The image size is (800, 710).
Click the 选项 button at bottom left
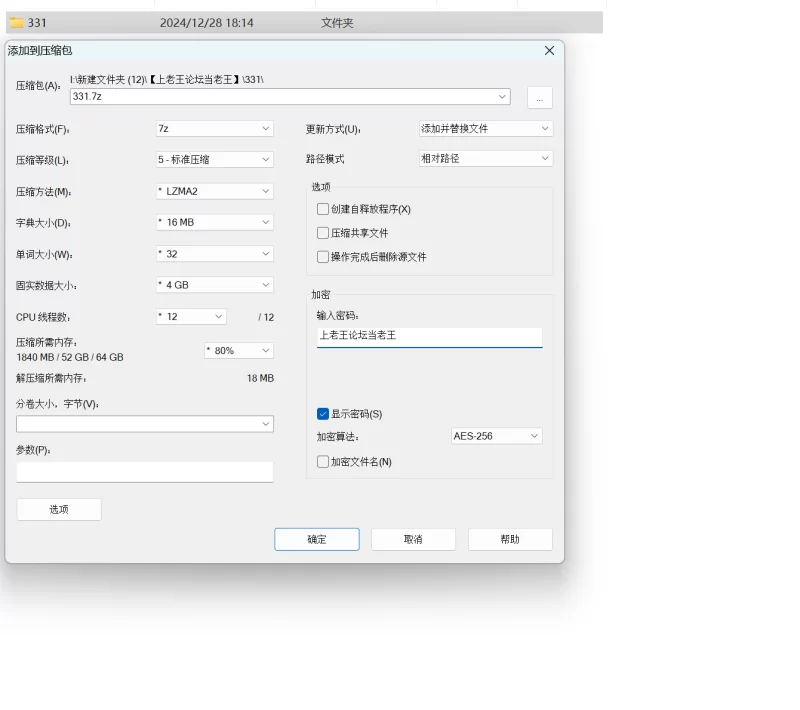coord(59,510)
